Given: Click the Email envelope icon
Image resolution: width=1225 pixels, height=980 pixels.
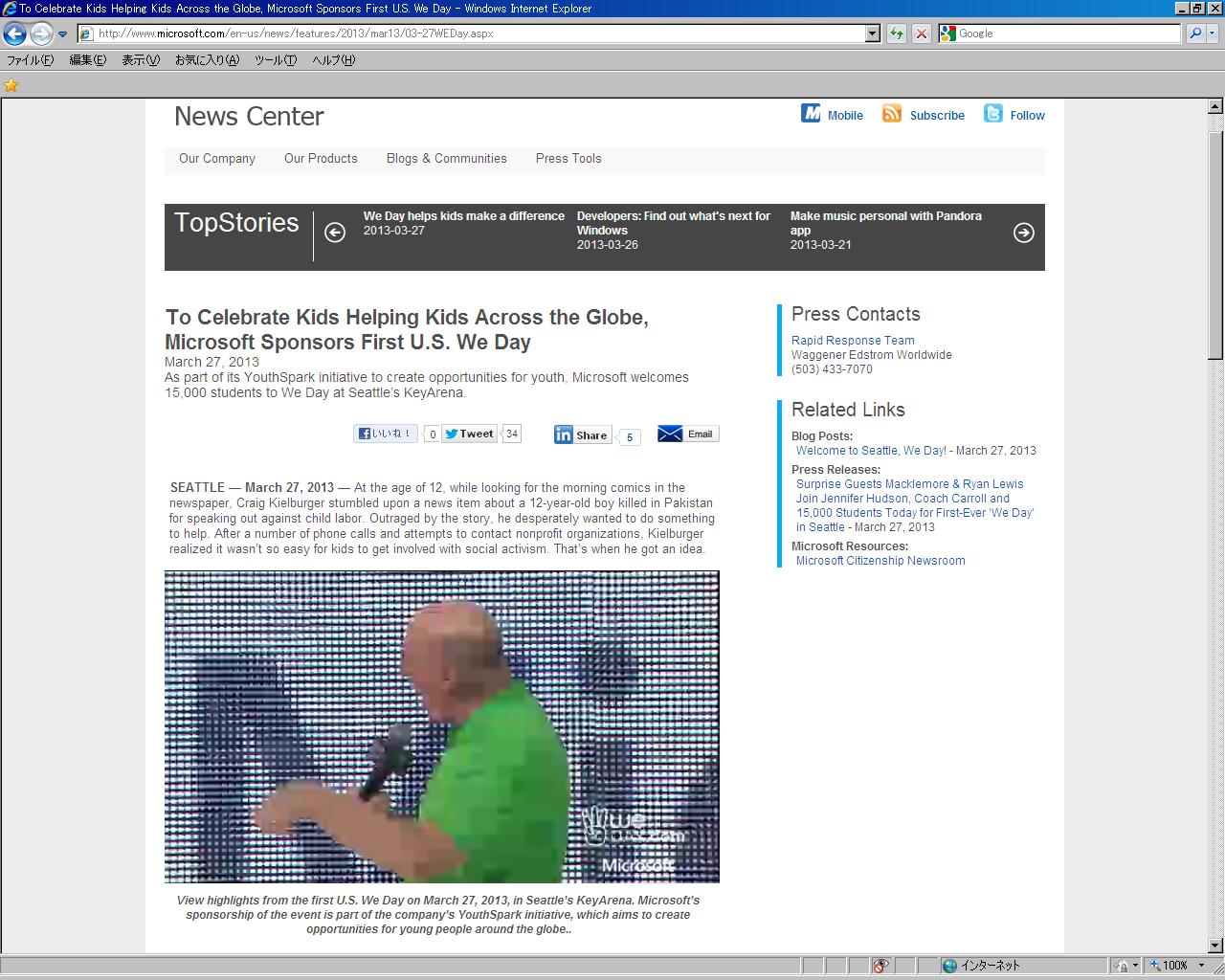Looking at the screenshot, I should pyautogui.click(x=670, y=434).
